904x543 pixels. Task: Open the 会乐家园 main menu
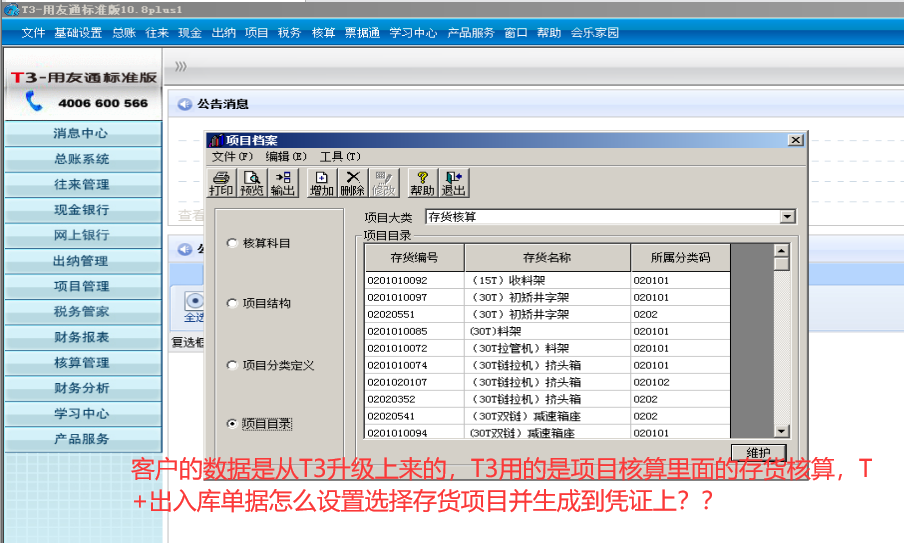coord(594,33)
